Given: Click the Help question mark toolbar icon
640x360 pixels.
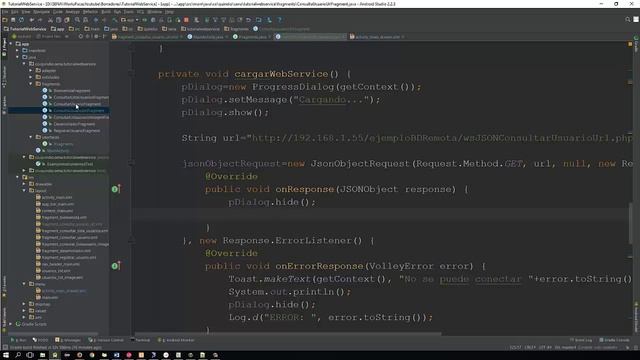Looking at the screenshot, I should 280,20.
